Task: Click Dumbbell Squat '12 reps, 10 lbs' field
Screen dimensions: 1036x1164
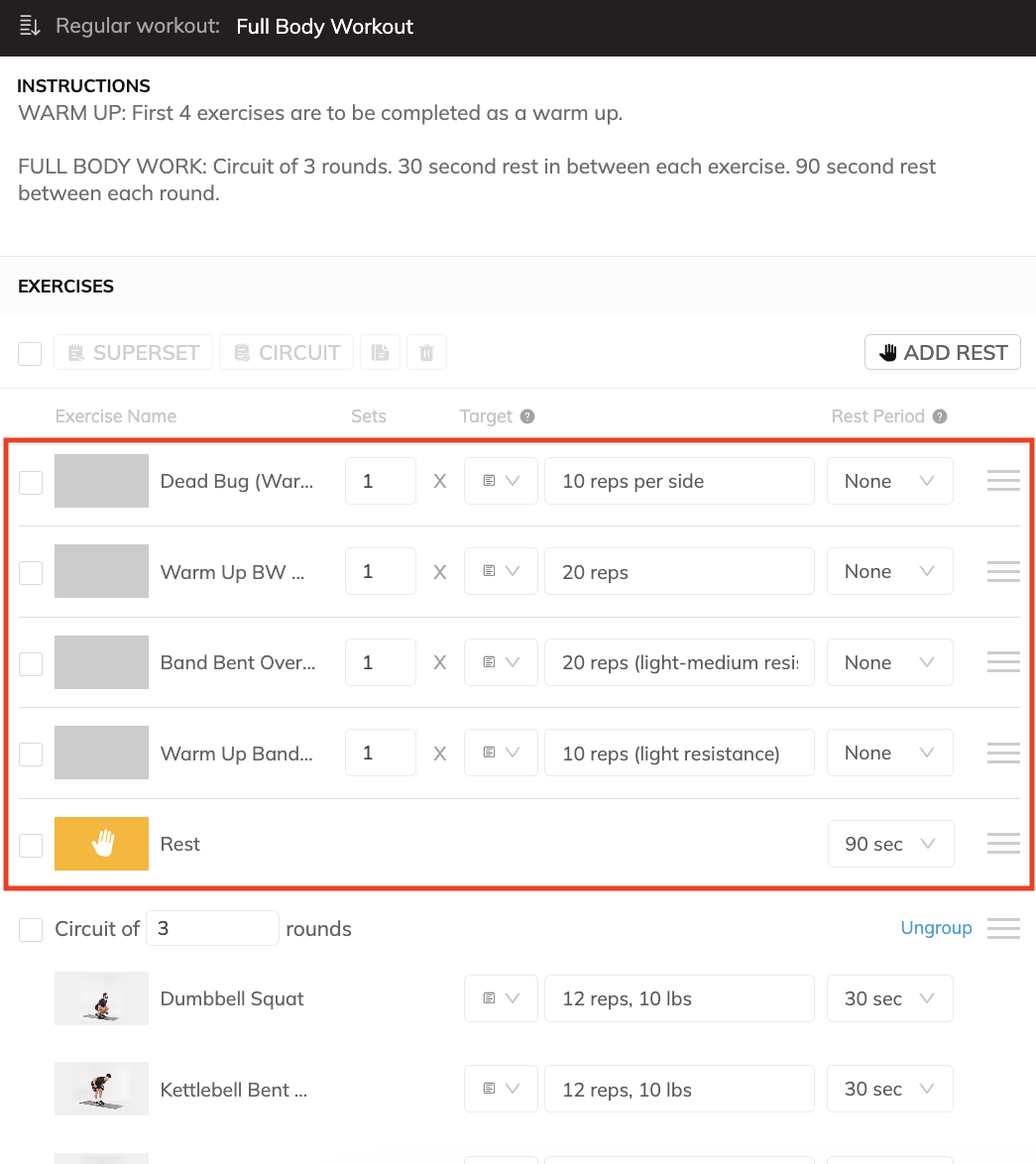Action: point(679,998)
